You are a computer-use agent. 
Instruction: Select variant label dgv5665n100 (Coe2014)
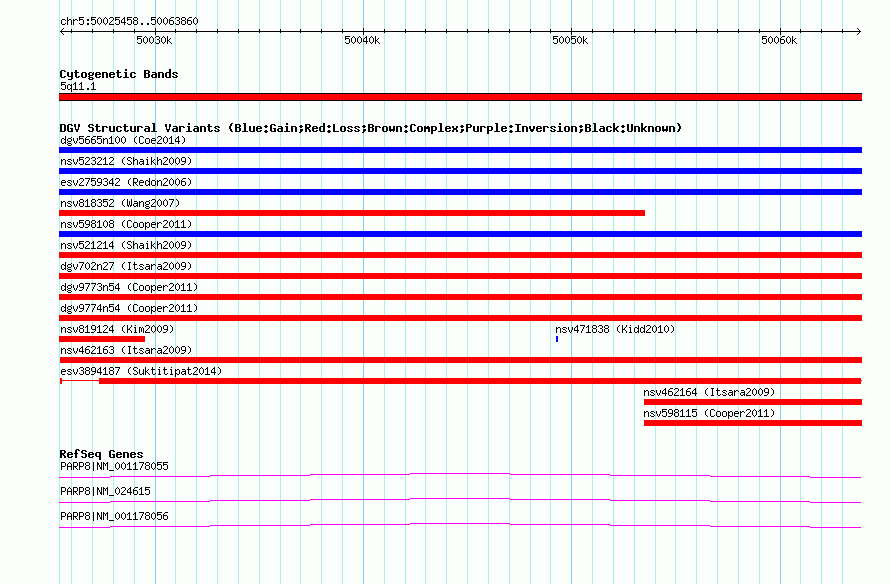click(123, 140)
